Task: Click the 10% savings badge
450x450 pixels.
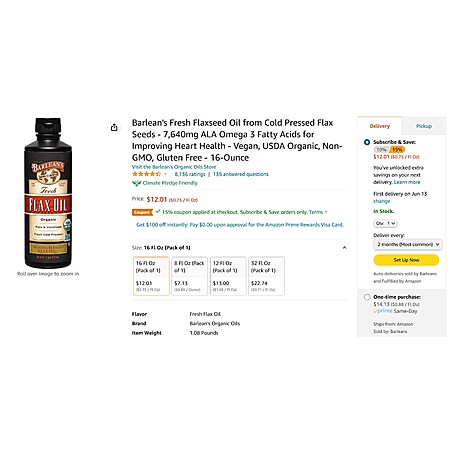Action: tap(381, 150)
